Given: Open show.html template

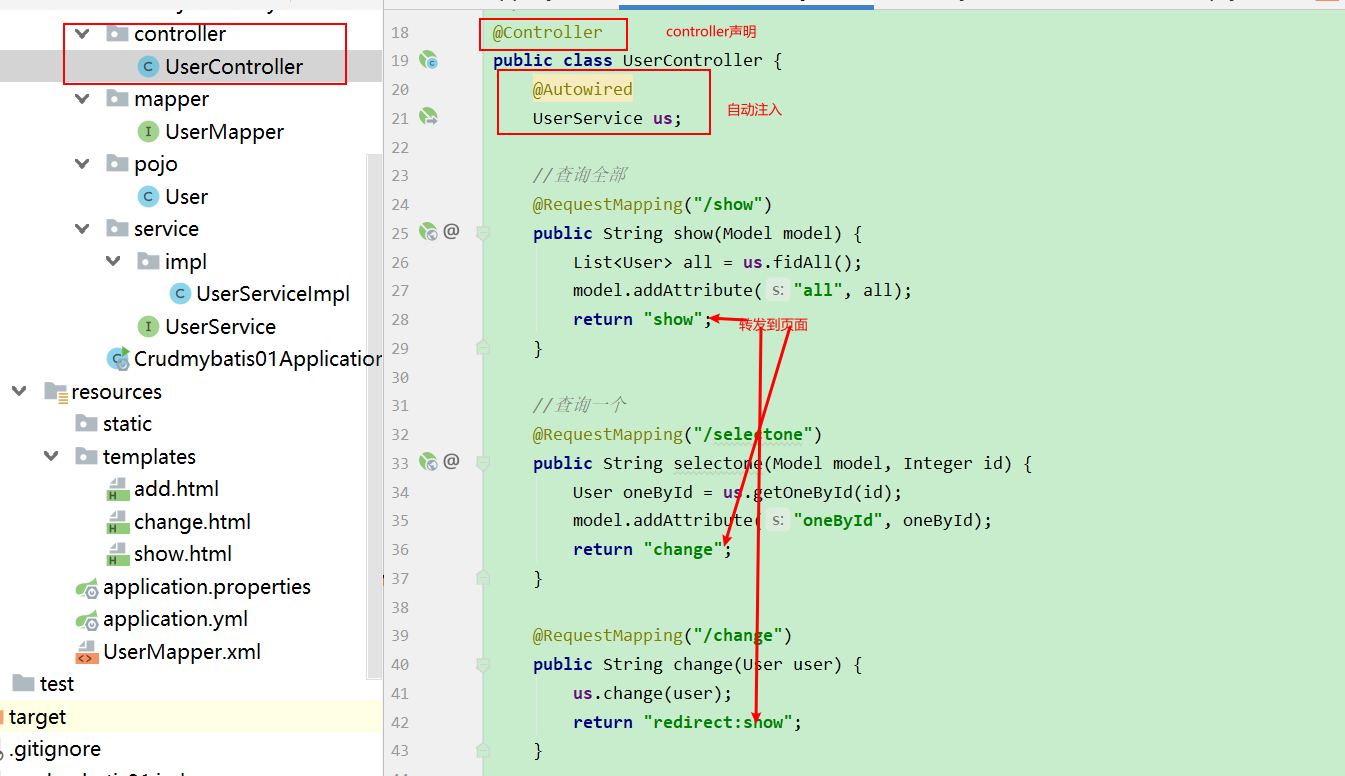Looking at the screenshot, I should point(183,554).
